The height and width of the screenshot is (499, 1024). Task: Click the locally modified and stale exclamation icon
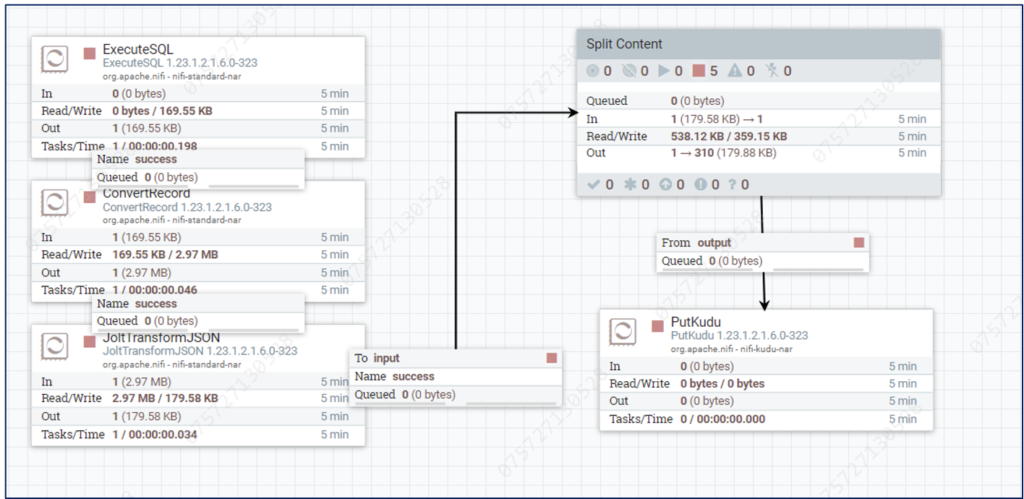coord(701,184)
